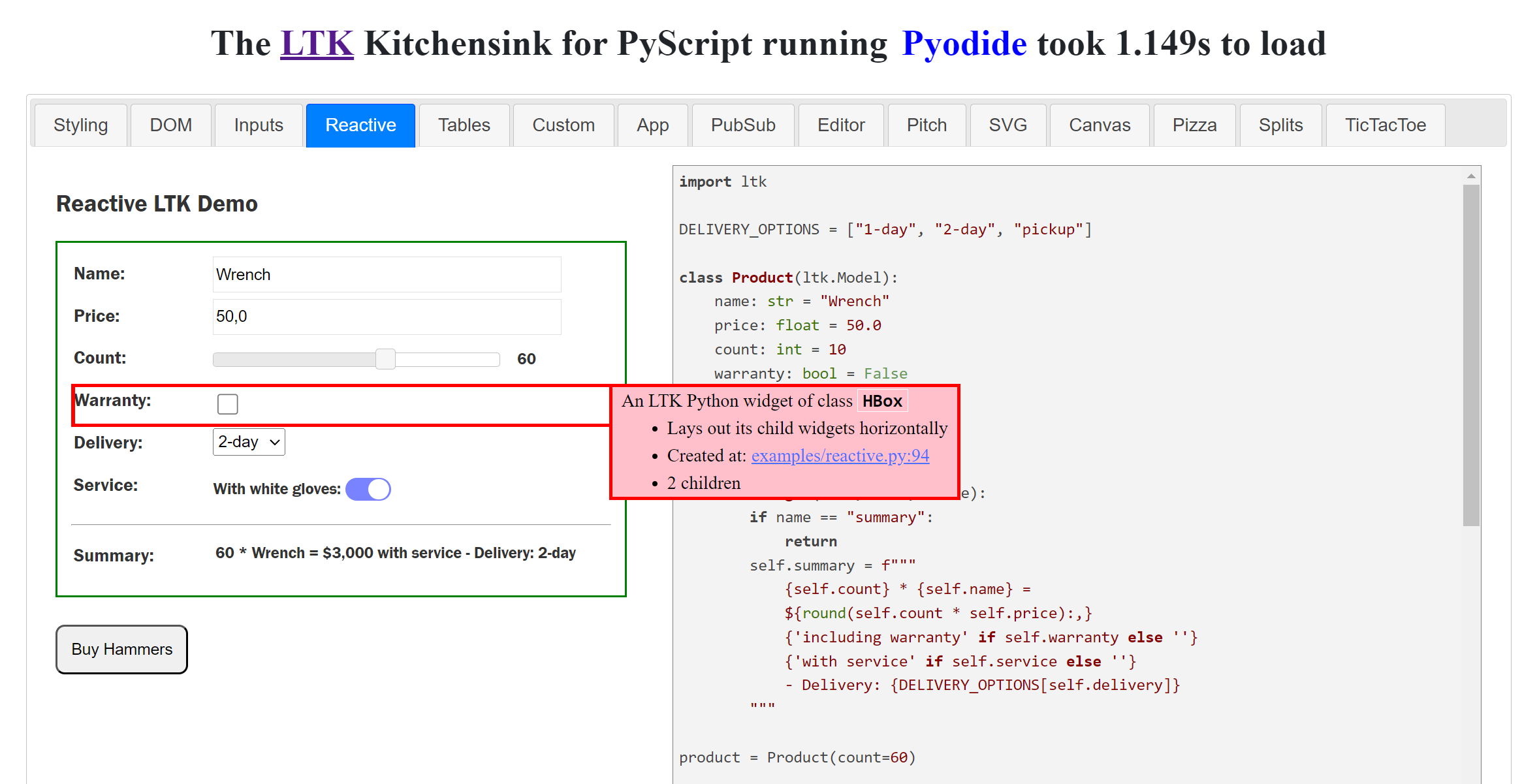Check the Warranty checkbox

coord(227,404)
